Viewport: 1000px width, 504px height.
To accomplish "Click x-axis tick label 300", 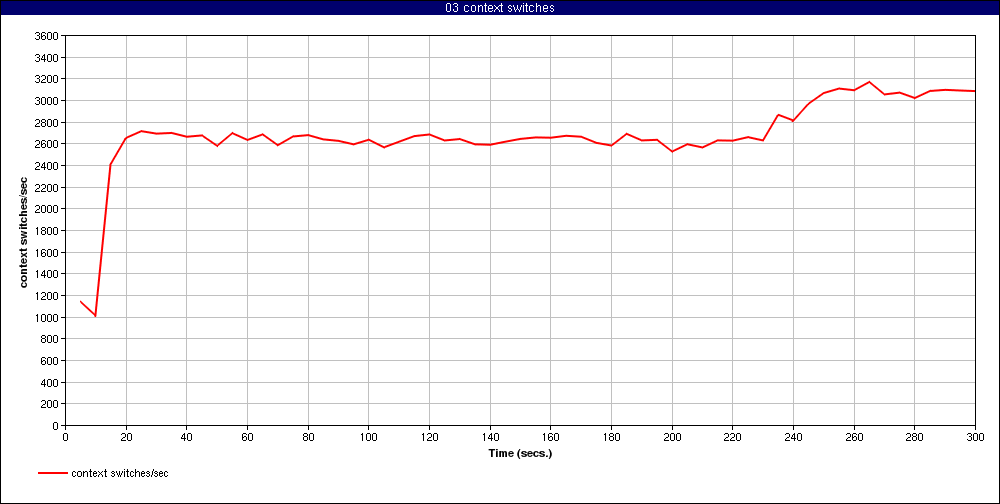I will coord(975,438).
